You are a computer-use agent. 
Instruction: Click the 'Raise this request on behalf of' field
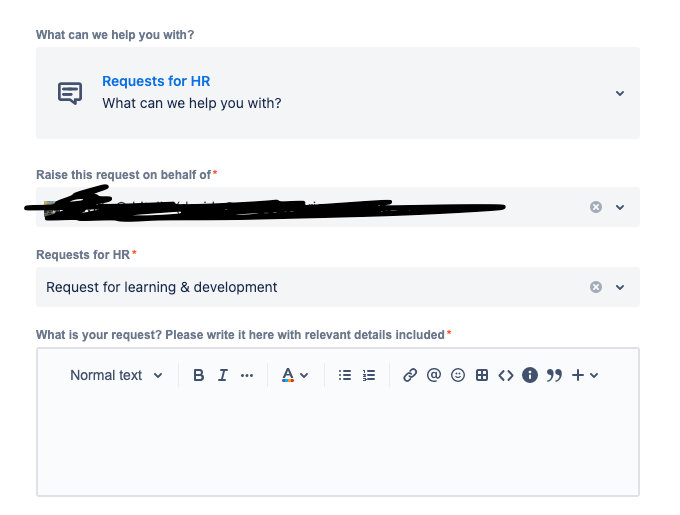(338, 207)
